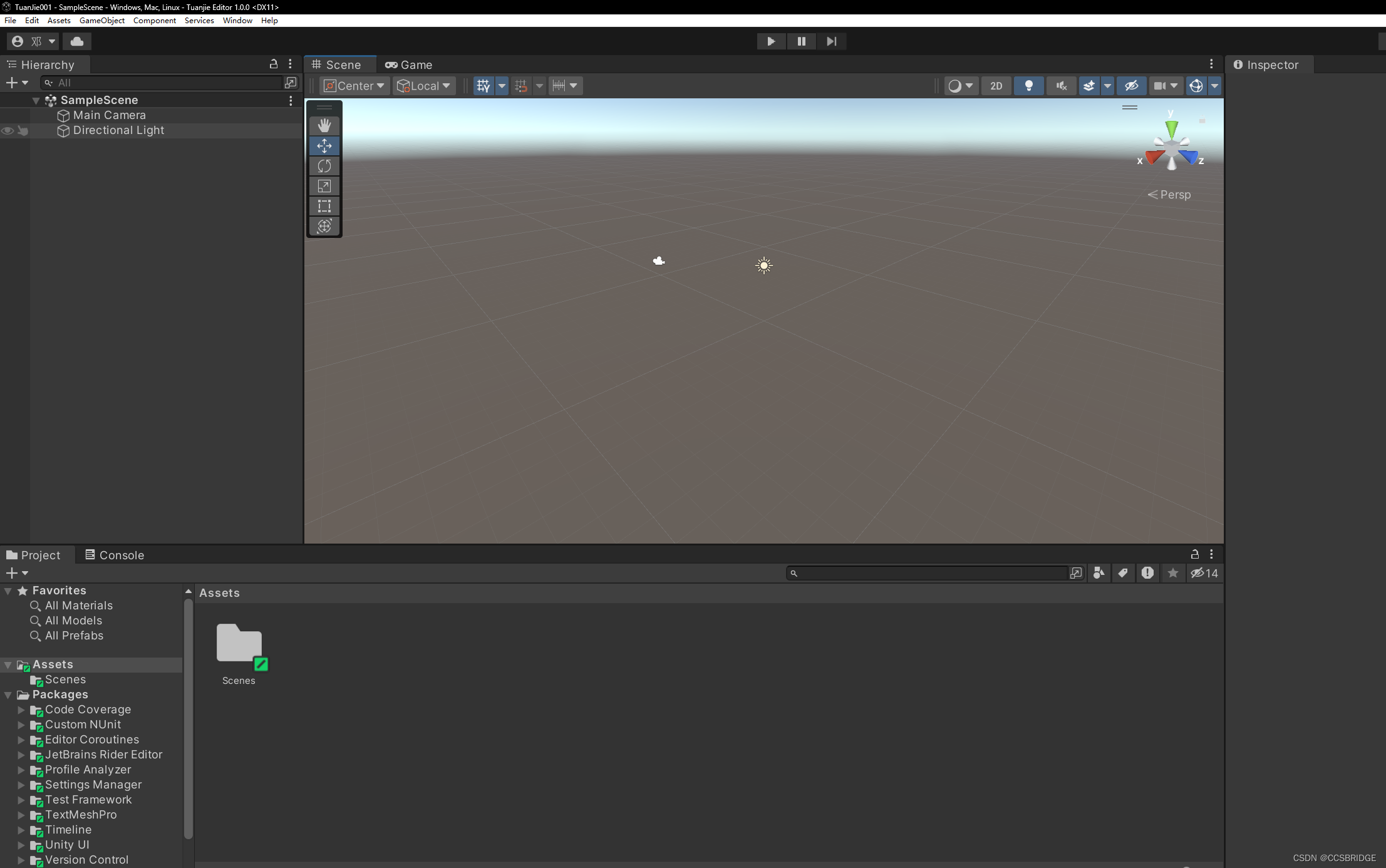Expand the Code Coverage package
The image size is (1386, 868).
21,710
